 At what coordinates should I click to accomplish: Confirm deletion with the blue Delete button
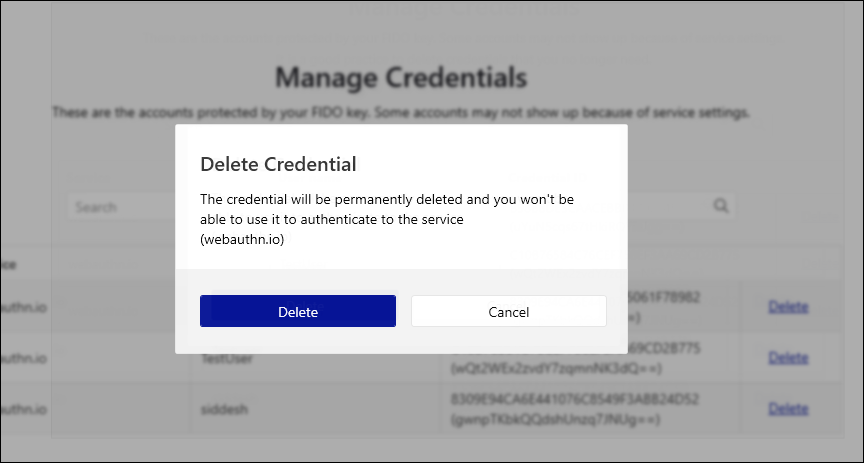[x=298, y=311]
